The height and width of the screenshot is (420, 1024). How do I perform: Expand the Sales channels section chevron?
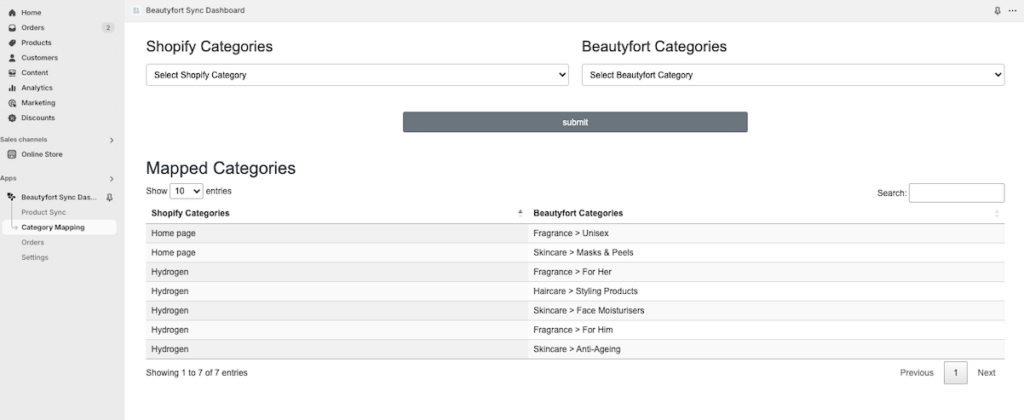pyautogui.click(x=111, y=140)
